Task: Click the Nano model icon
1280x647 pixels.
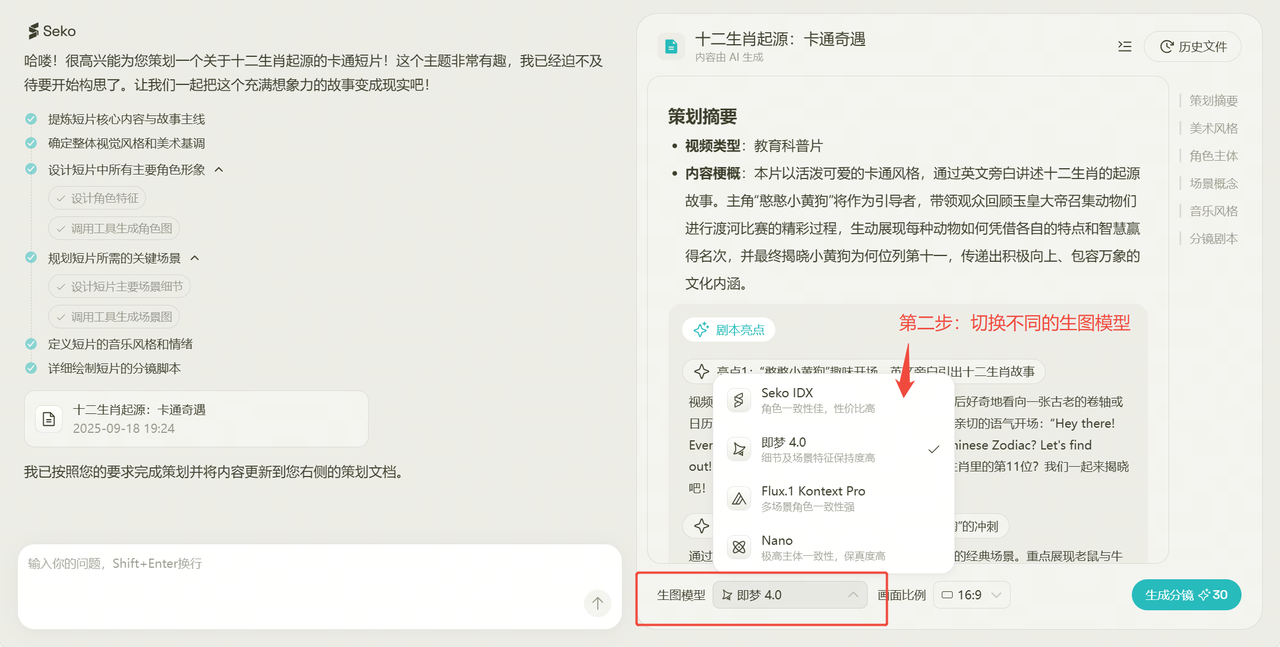Action: pos(739,547)
